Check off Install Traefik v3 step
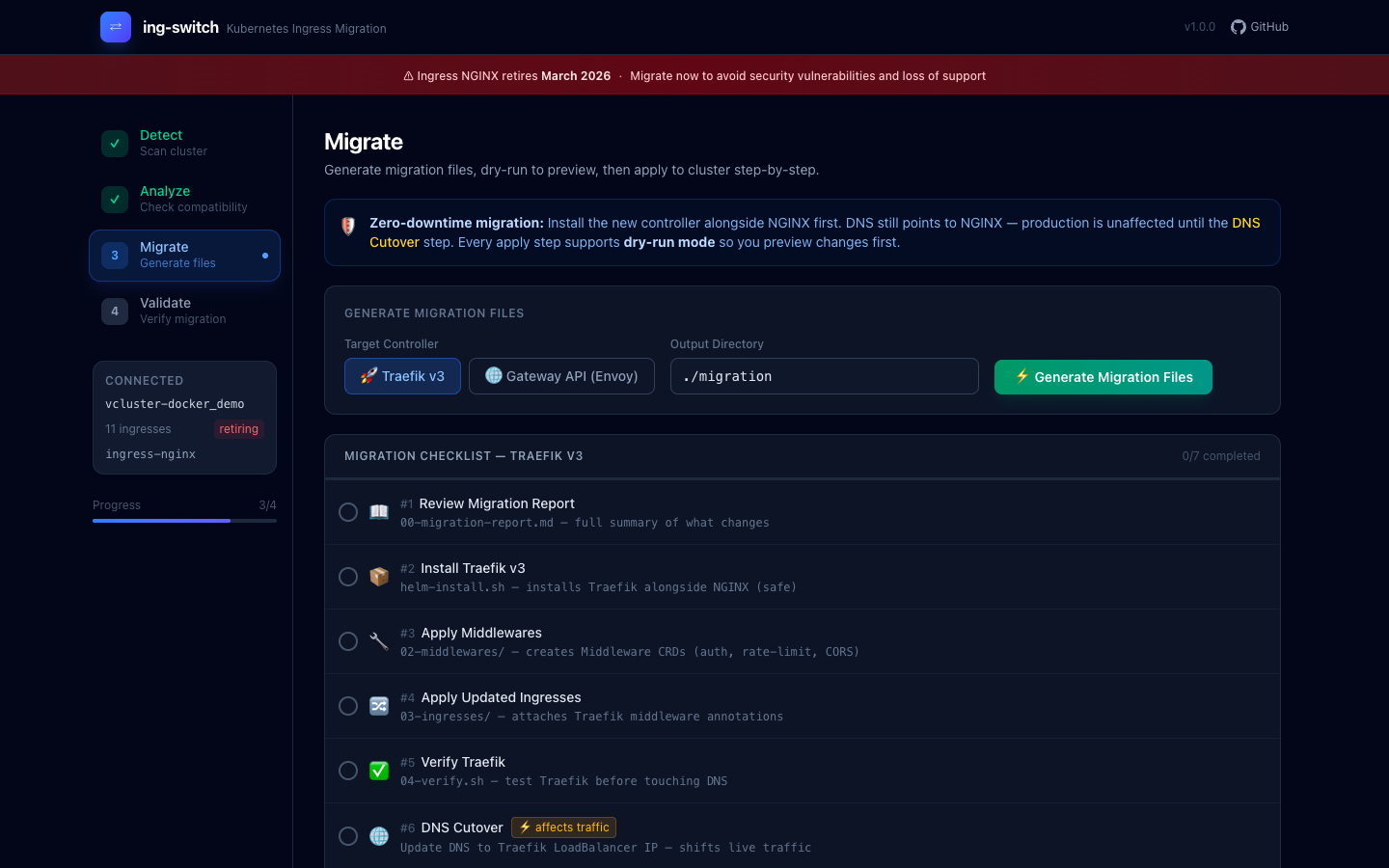1389x868 pixels. (348, 577)
